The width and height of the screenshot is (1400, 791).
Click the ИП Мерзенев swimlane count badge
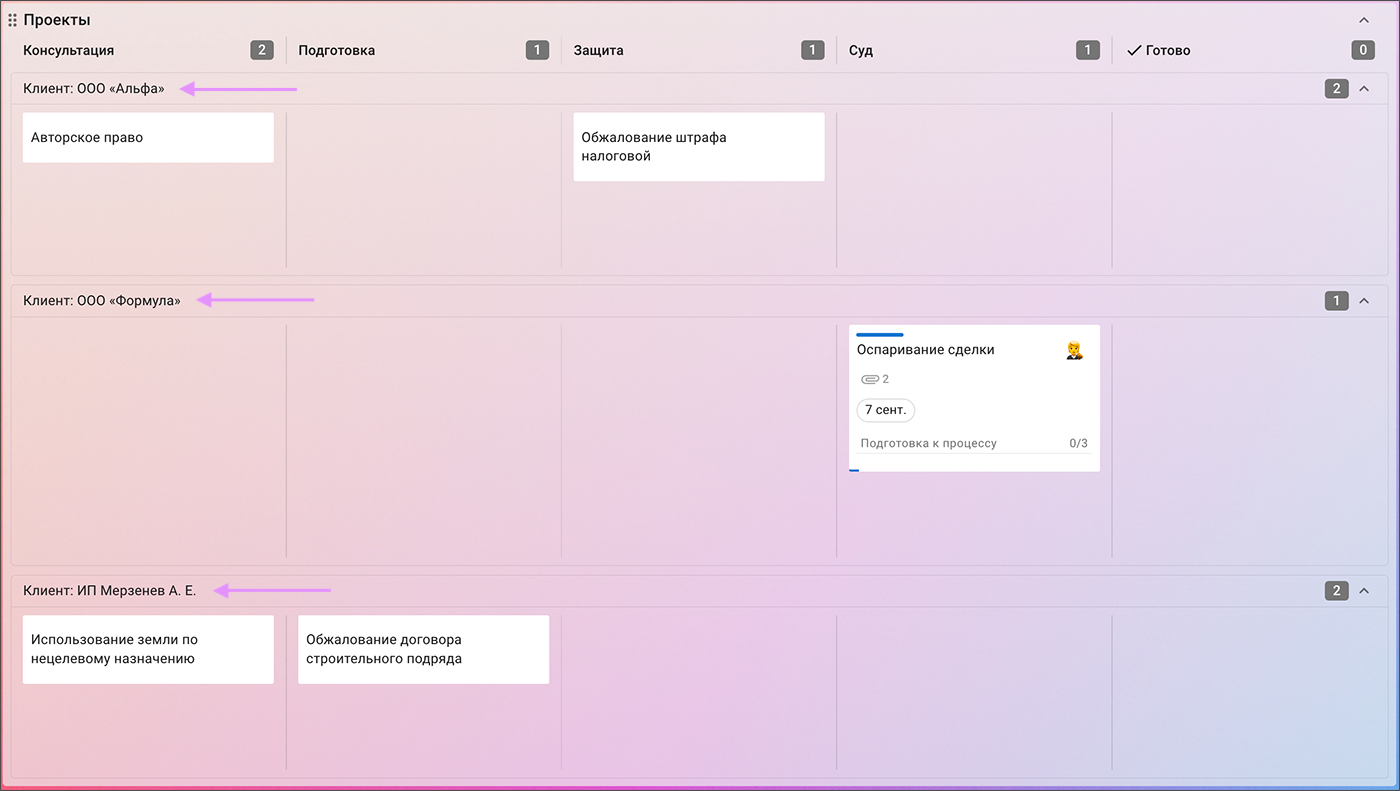(x=1336, y=591)
